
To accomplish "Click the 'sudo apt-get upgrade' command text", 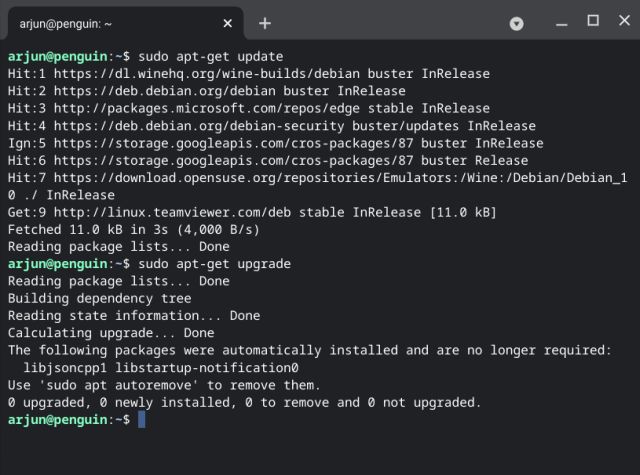I will 214,264.
